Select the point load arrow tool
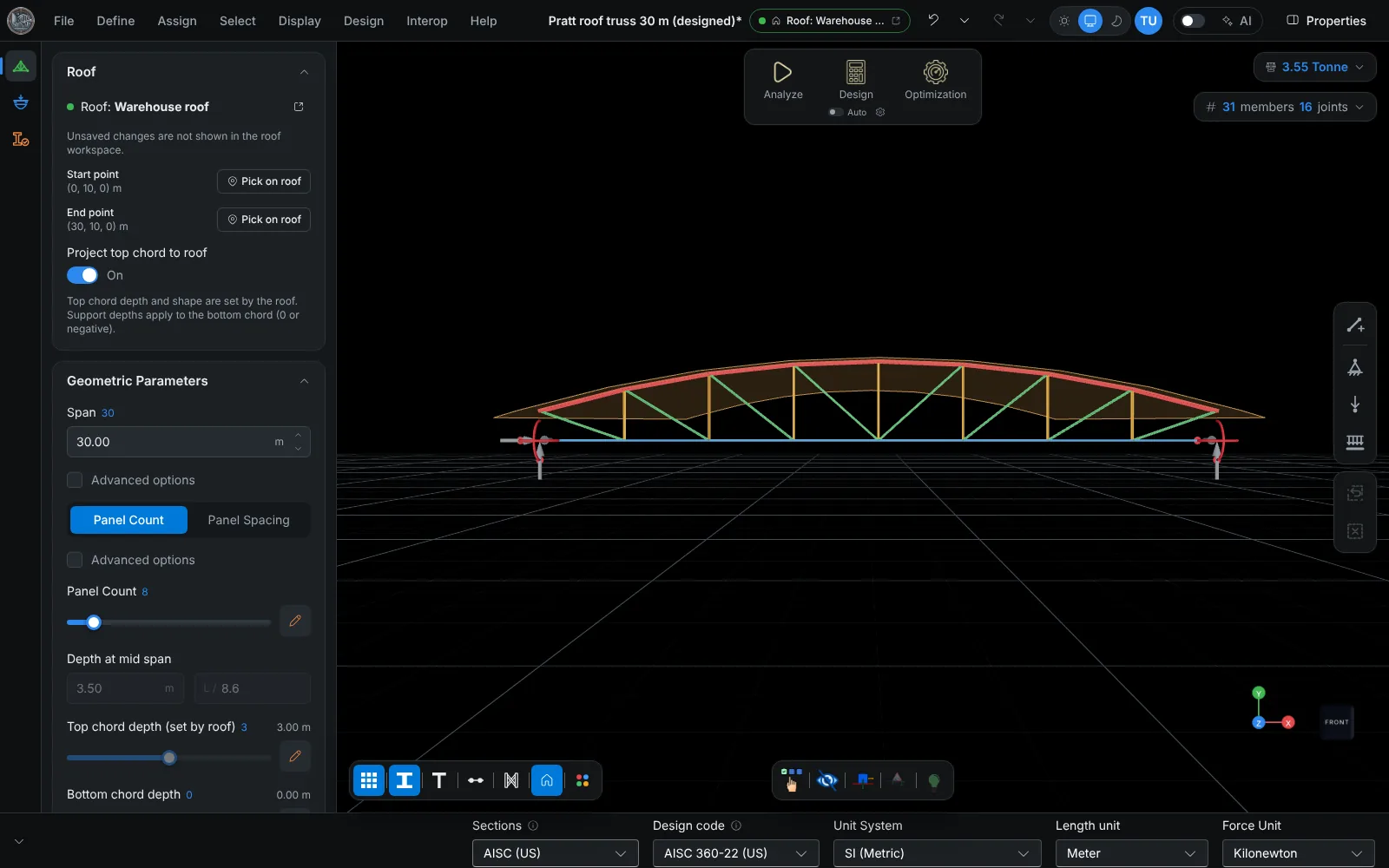1389x868 pixels. 1354,404
